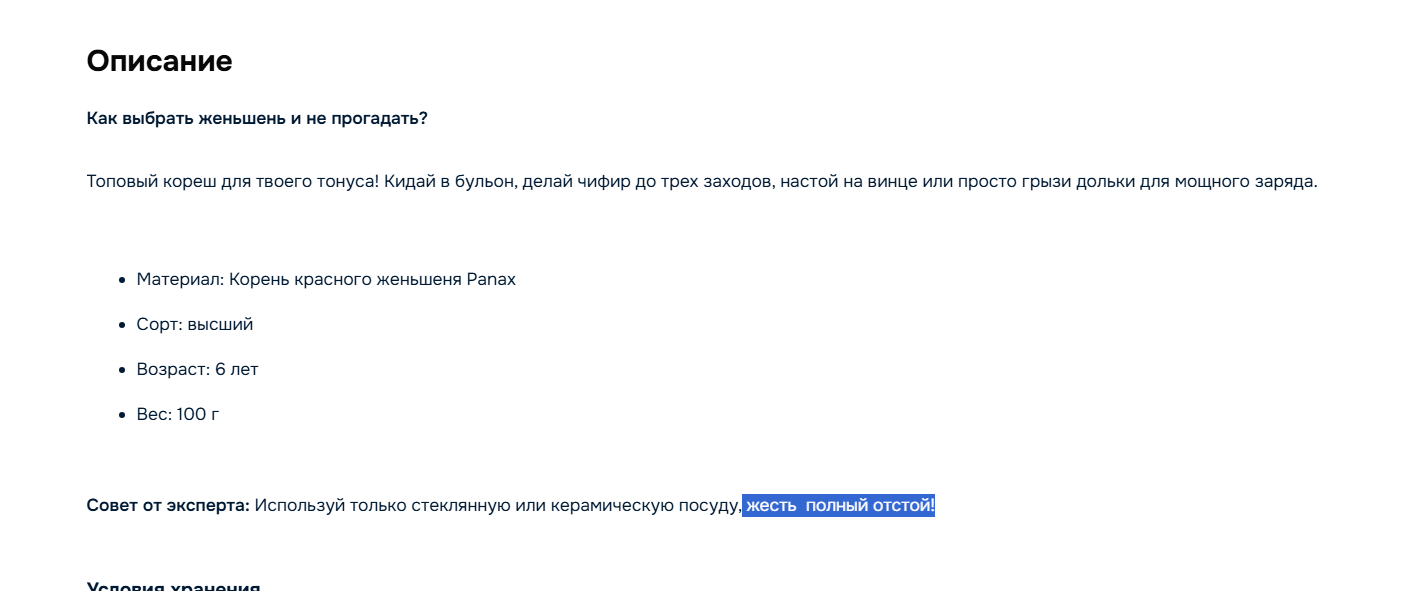Click the word 'чифир' in the description
Viewport: 1418px width, 591px height.
point(605,182)
